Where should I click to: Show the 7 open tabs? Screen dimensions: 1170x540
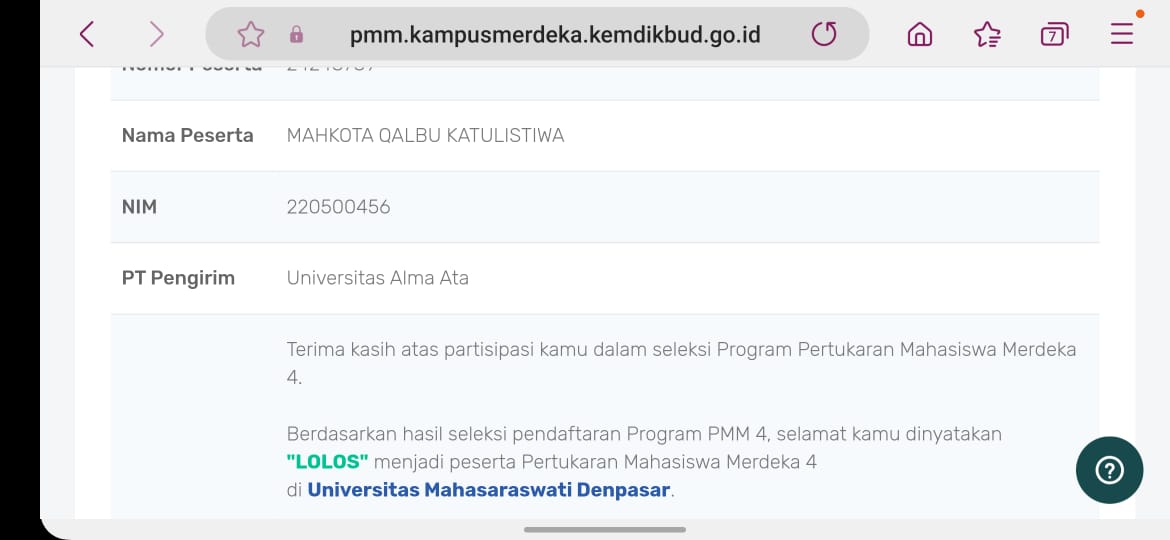pyautogui.click(x=1054, y=35)
